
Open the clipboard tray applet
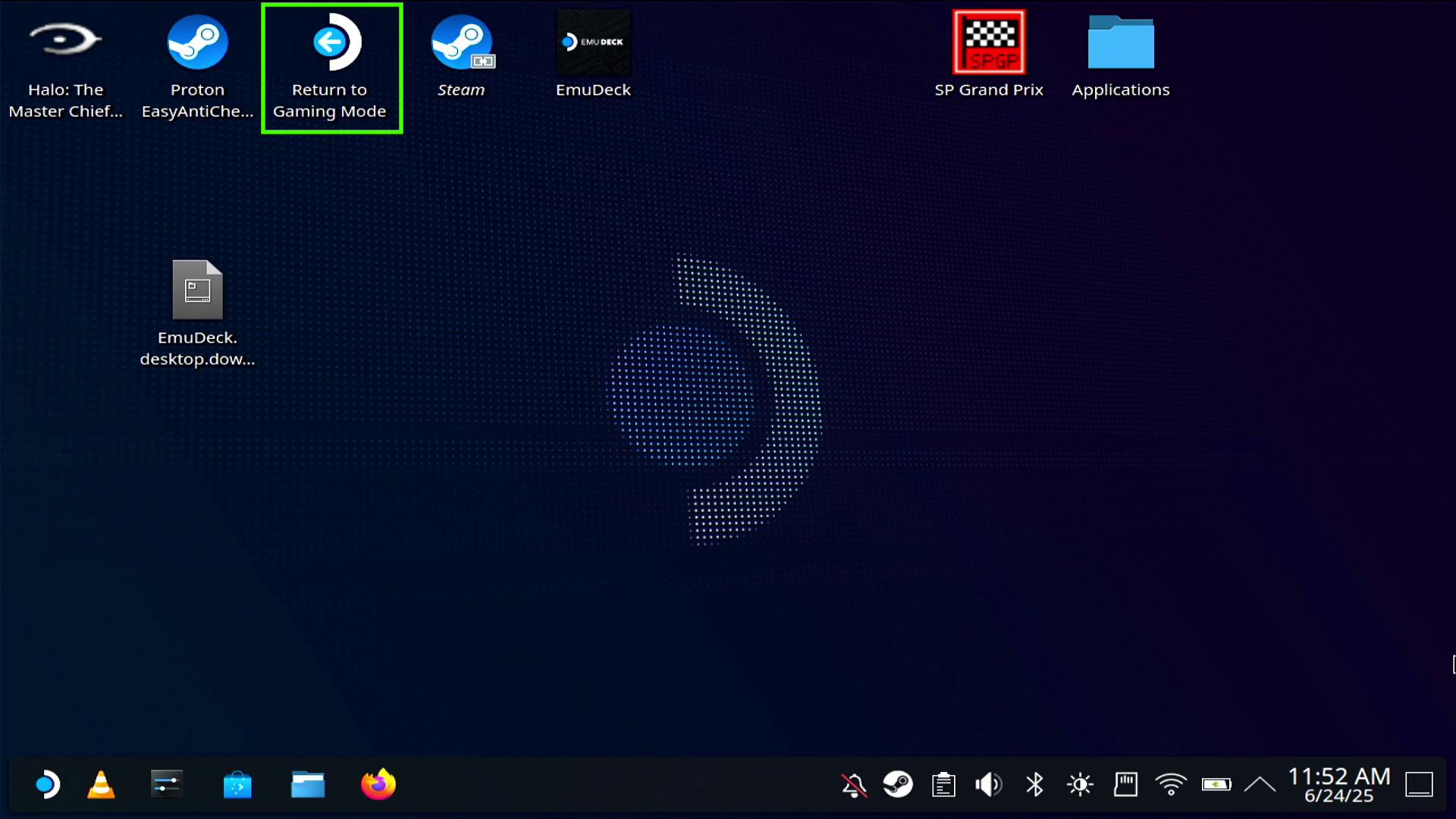coord(943,784)
